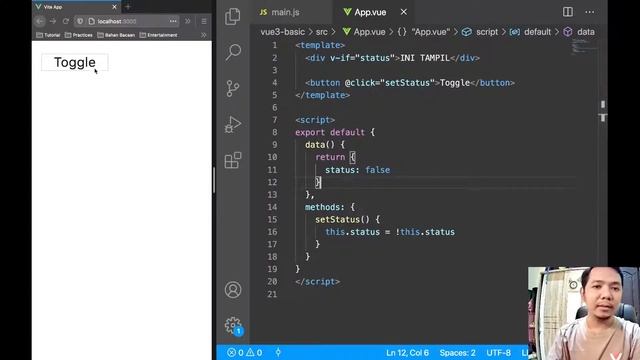Click the v-if="status" attribute
The image size is (640, 360).
coord(362,58)
